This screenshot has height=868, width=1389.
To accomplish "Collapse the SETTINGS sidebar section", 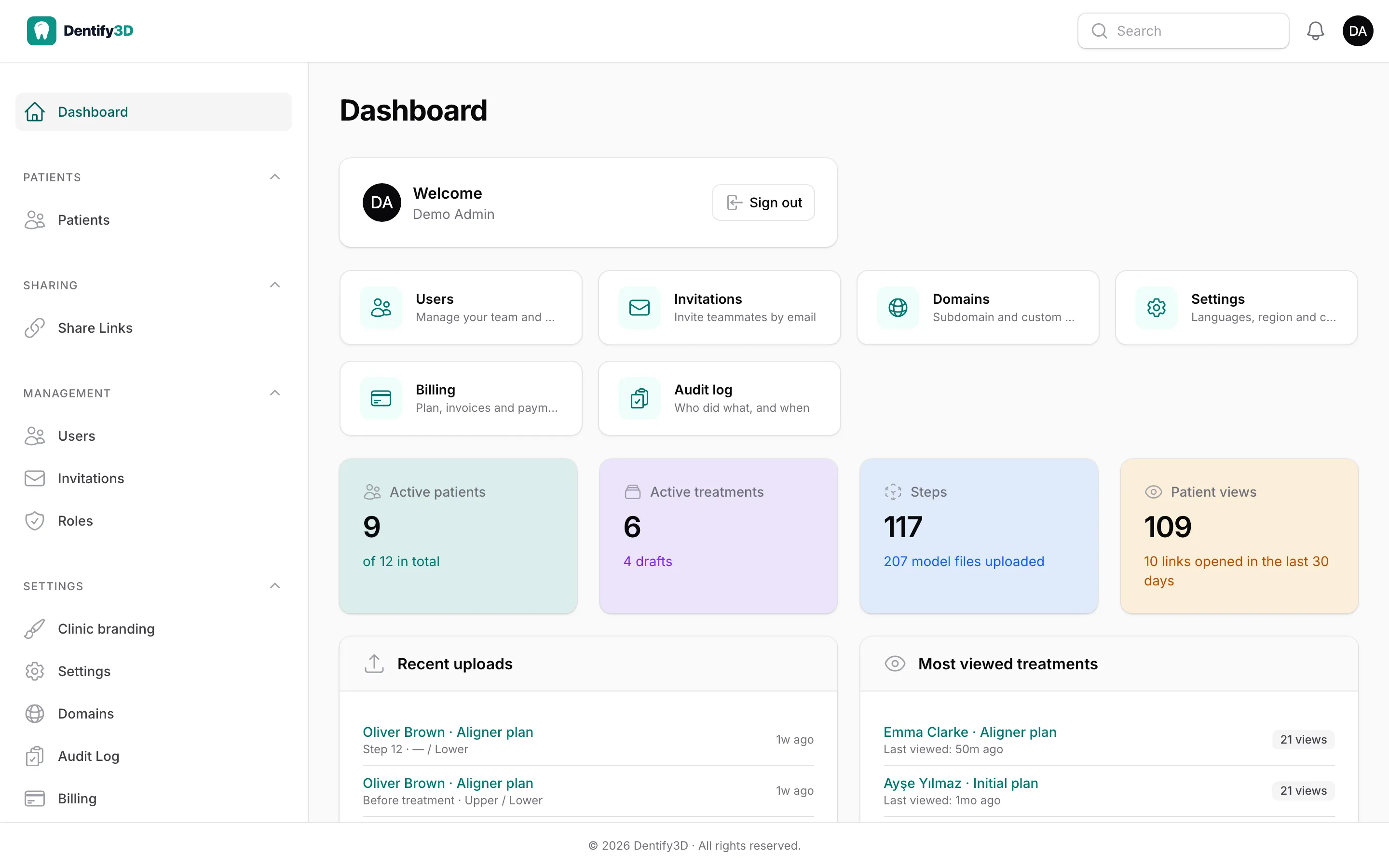I will 275,585.
